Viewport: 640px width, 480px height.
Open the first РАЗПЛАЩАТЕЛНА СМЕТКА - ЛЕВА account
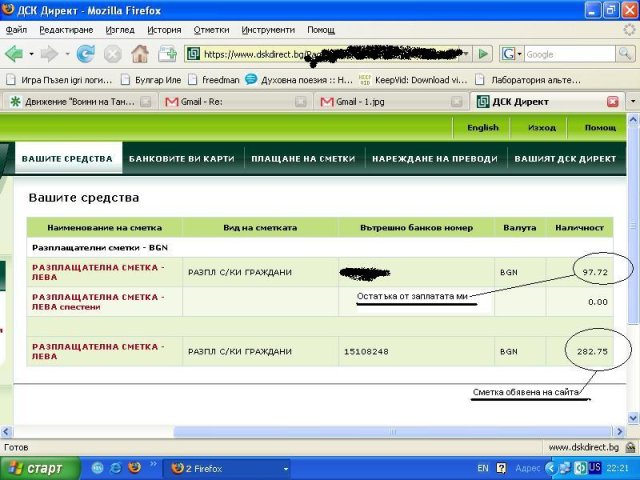98,272
